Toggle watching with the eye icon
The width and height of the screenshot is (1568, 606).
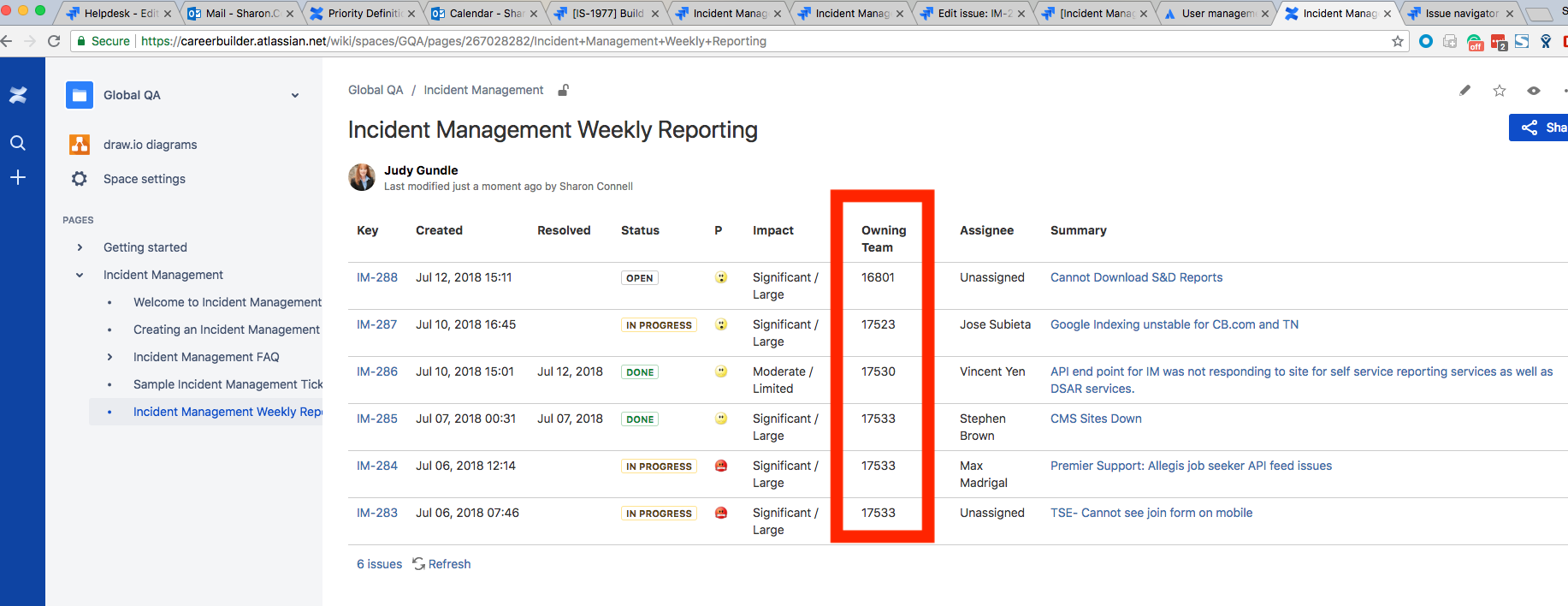tap(1534, 90)
